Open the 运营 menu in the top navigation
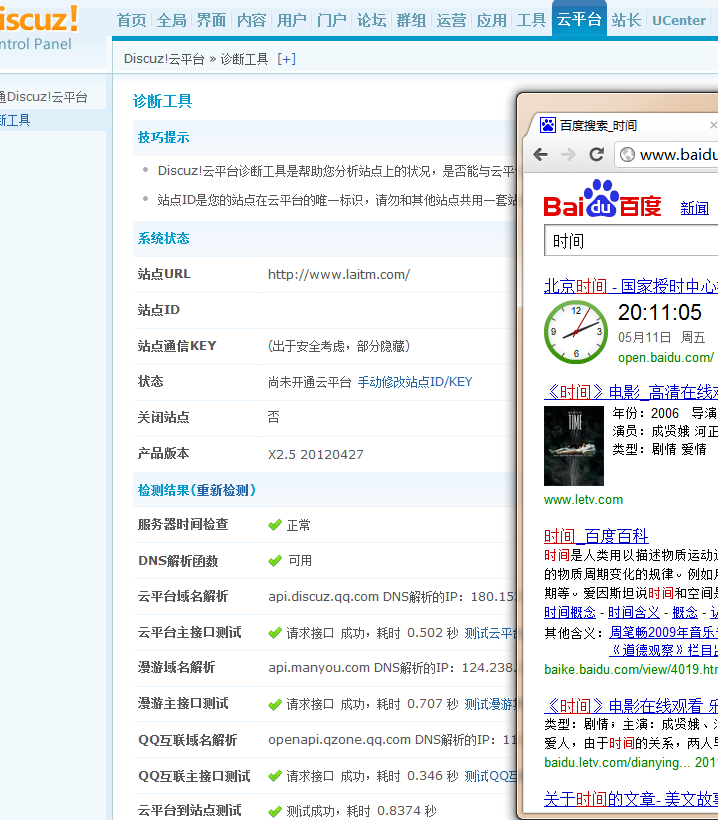This screenshot has width=718, height=820. tap(451, 20)
